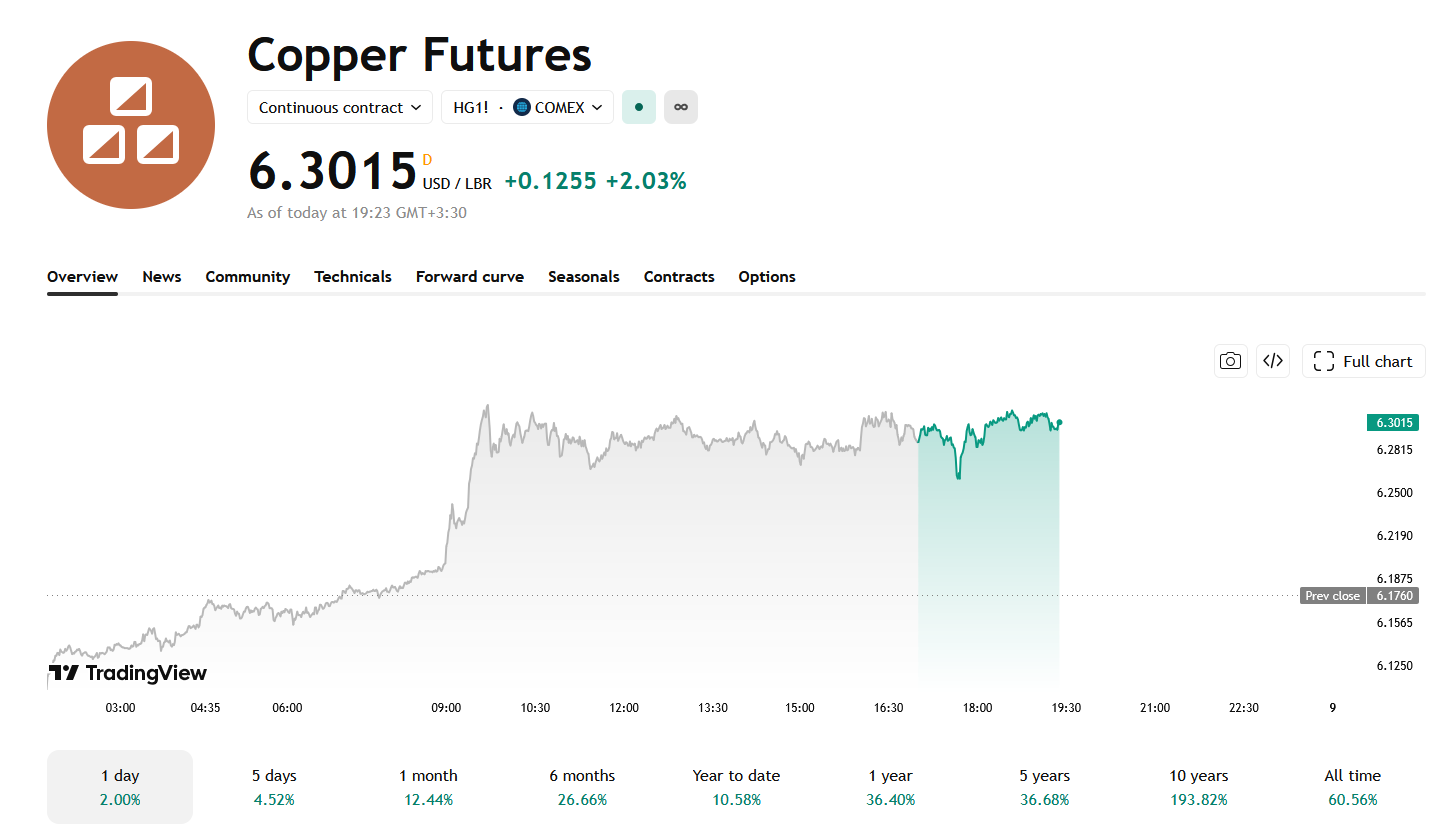Click the TradingView logo on chart
Image resolution: width=1442 pixels, height=837 pixels.
click(128, 673)
